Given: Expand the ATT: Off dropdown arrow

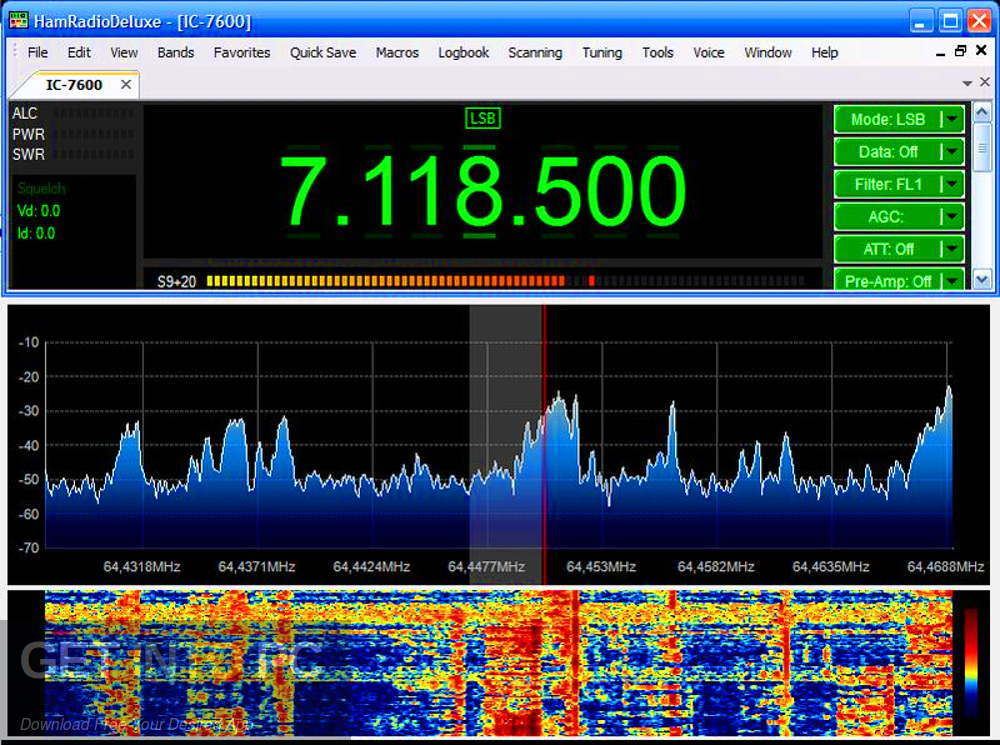Looking at the screenshot, I should (x=952, y=249).
